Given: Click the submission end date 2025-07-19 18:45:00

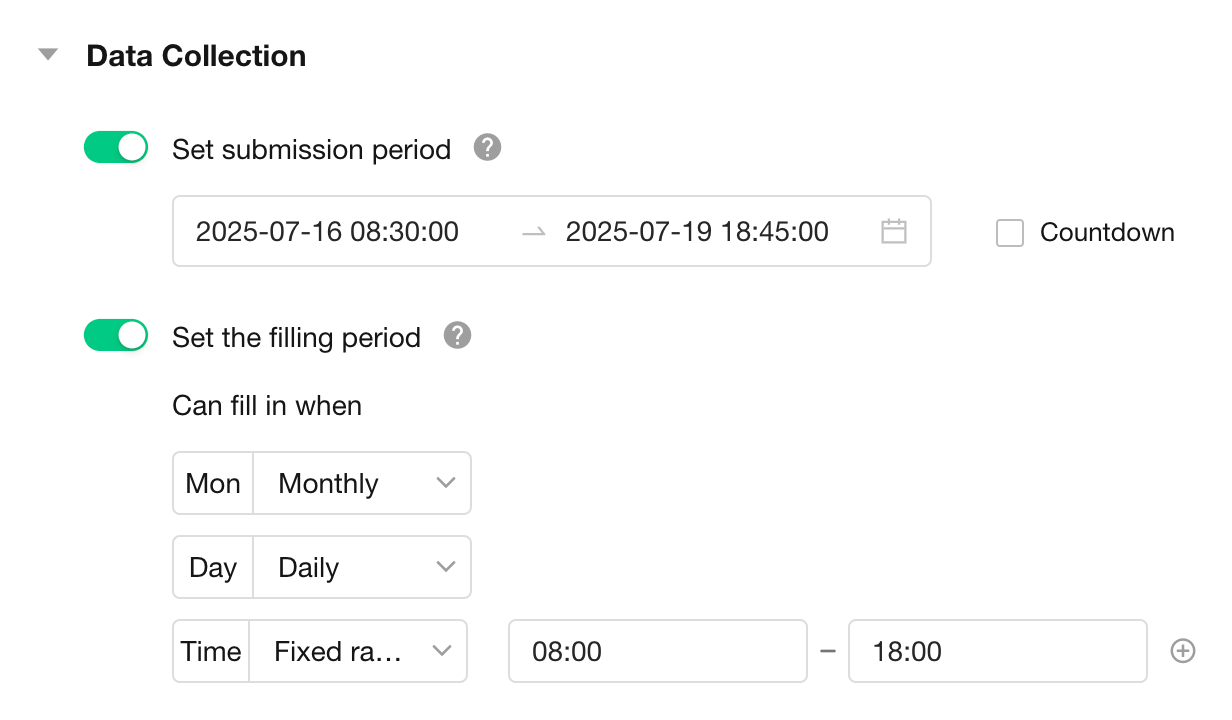Looking at the screenshot, I should 697,232.
